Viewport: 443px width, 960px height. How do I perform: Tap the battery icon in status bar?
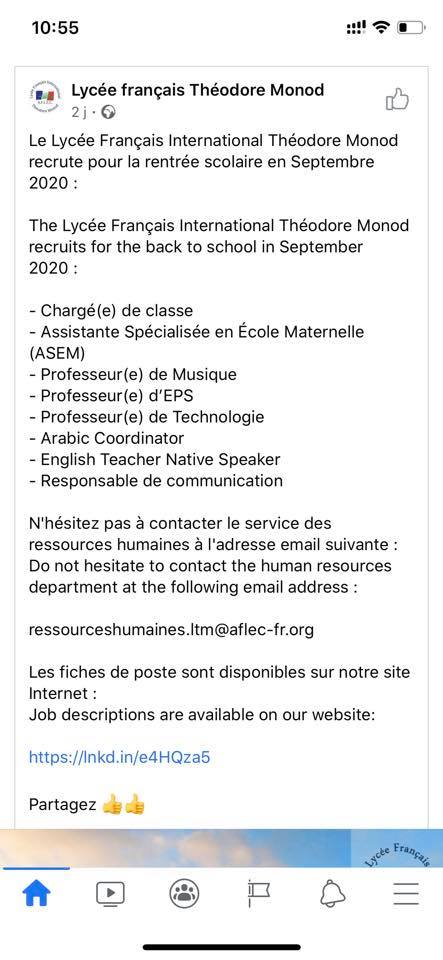(x=411, y=28)
